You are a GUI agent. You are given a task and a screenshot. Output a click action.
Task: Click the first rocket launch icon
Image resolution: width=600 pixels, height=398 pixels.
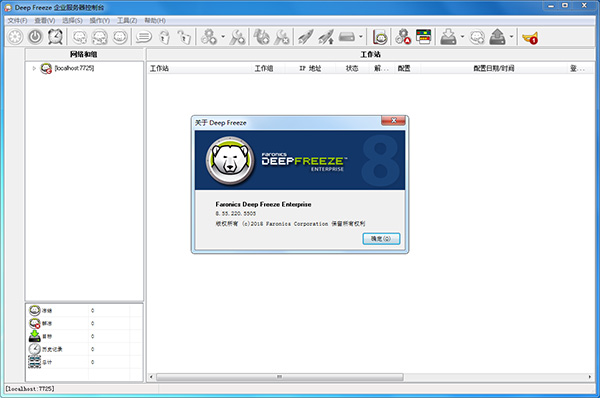tap(306, 37)
